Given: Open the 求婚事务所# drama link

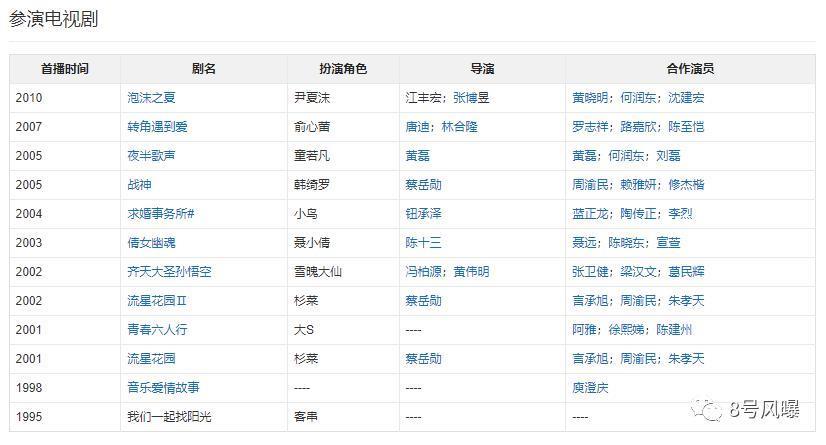Looking at the screenshot, I should pos(161,213).
